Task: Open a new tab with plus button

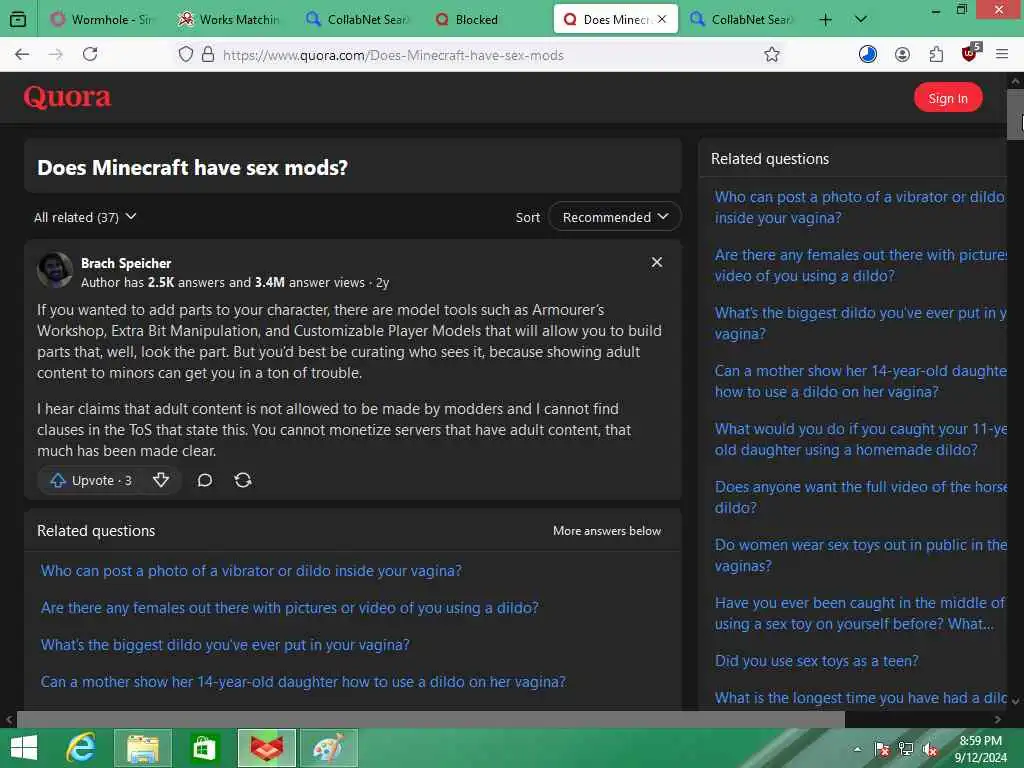Action: tap(825, 20)
